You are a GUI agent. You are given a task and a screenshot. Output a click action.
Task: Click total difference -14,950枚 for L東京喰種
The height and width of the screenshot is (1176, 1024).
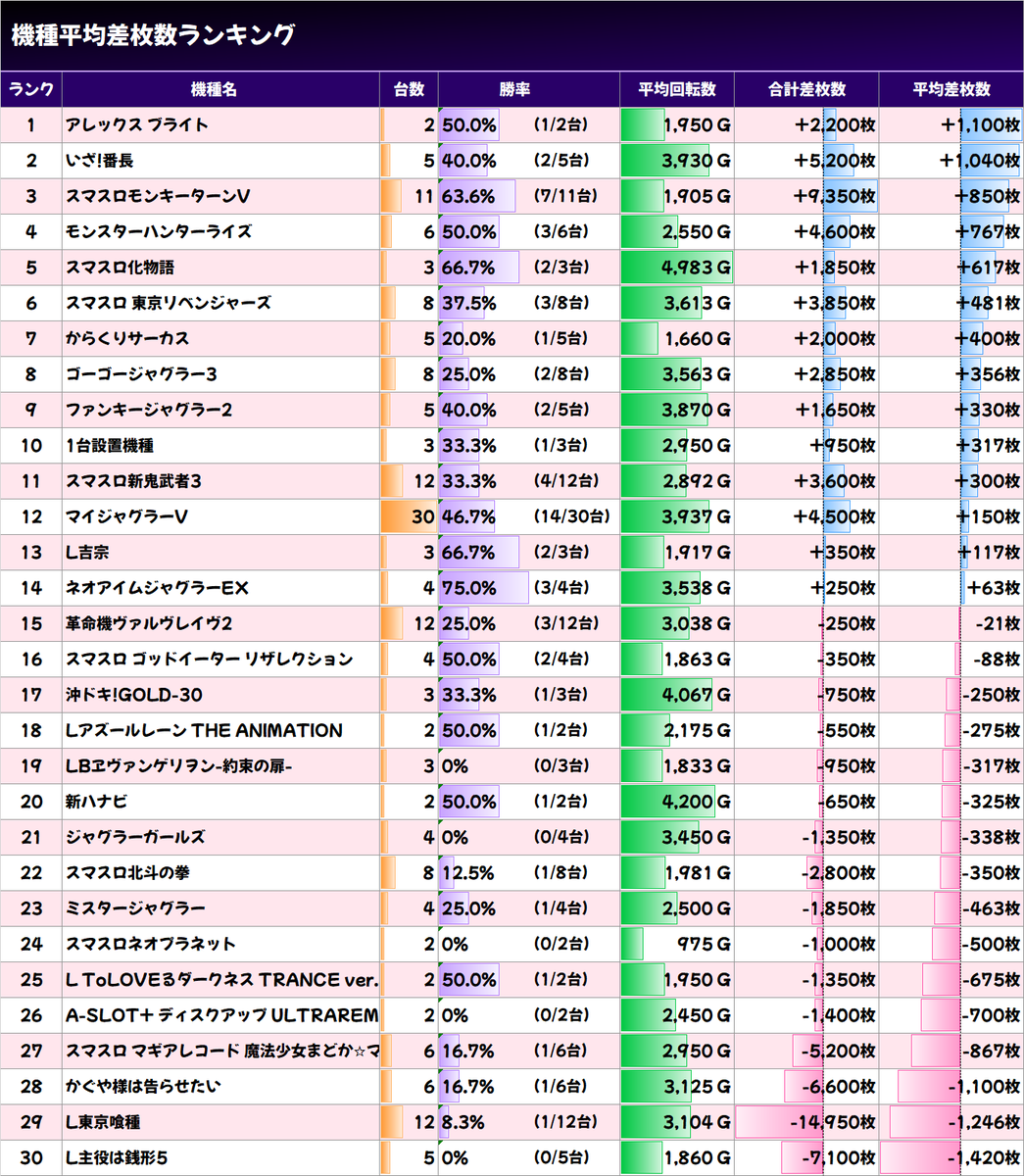[831, 1122]
